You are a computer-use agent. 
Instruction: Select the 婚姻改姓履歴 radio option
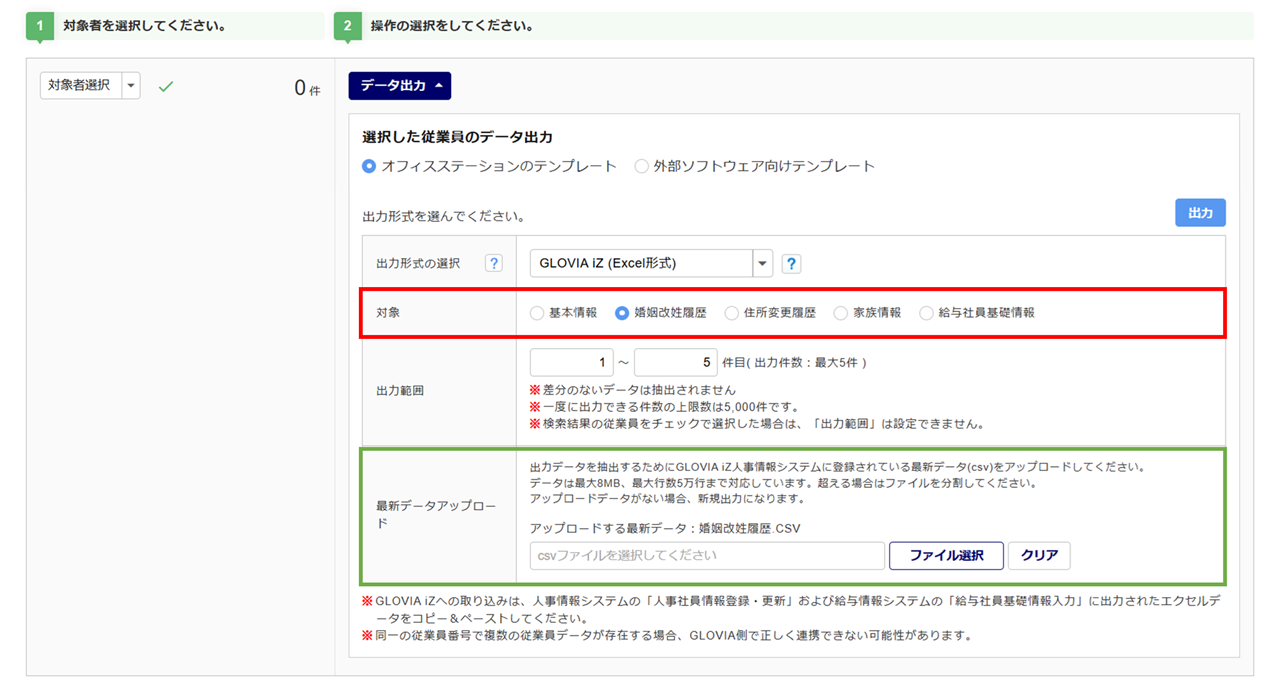coord(623,313)
